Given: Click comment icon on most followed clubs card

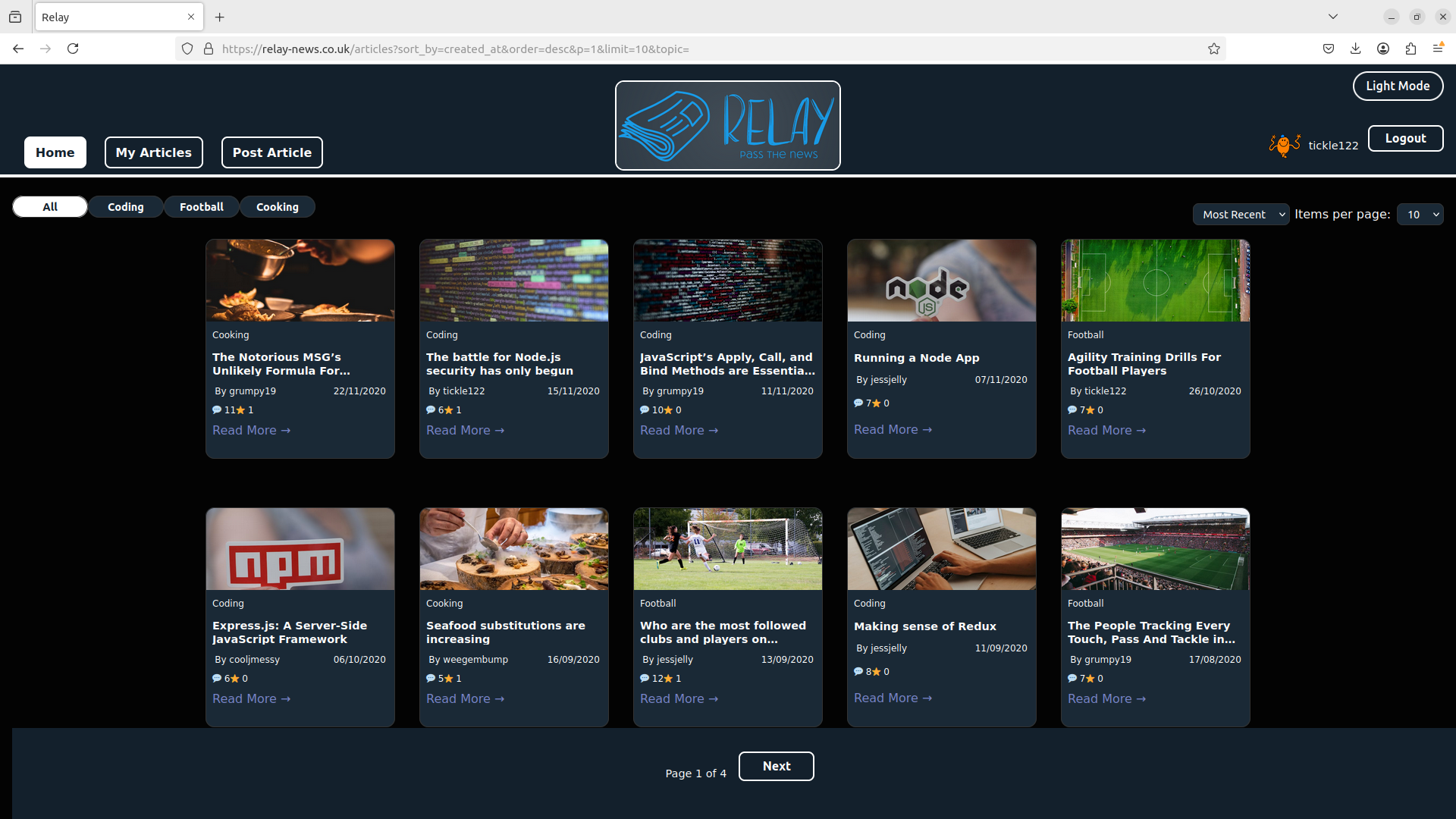Looking at the screenshot, I should click(x=645, y=678).
